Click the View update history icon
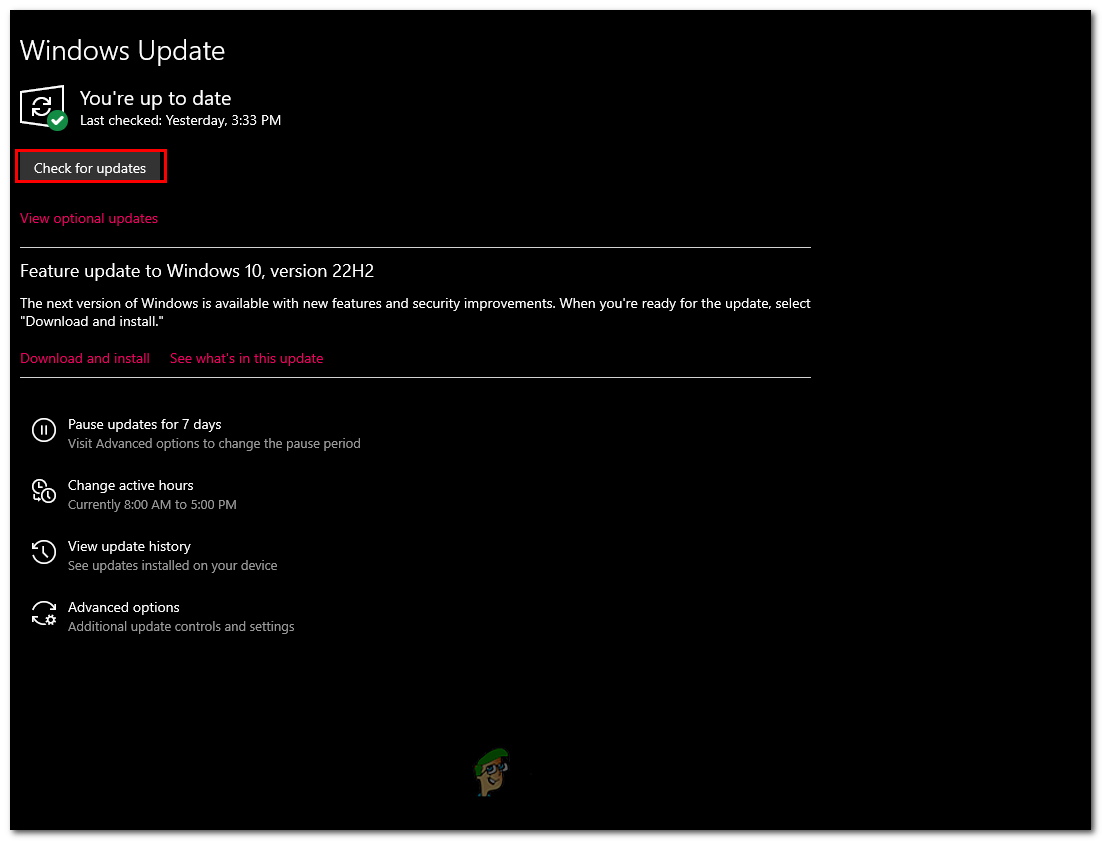The height and width of the screenshot is (841, 1102). tap(43, 552)
